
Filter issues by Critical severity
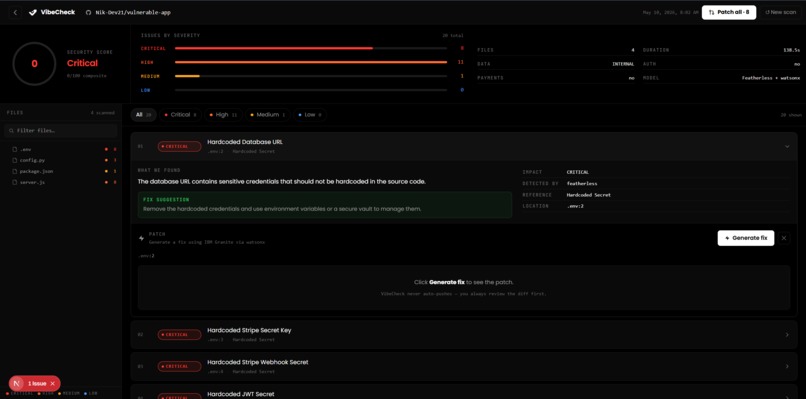click(x=180, y=115)
